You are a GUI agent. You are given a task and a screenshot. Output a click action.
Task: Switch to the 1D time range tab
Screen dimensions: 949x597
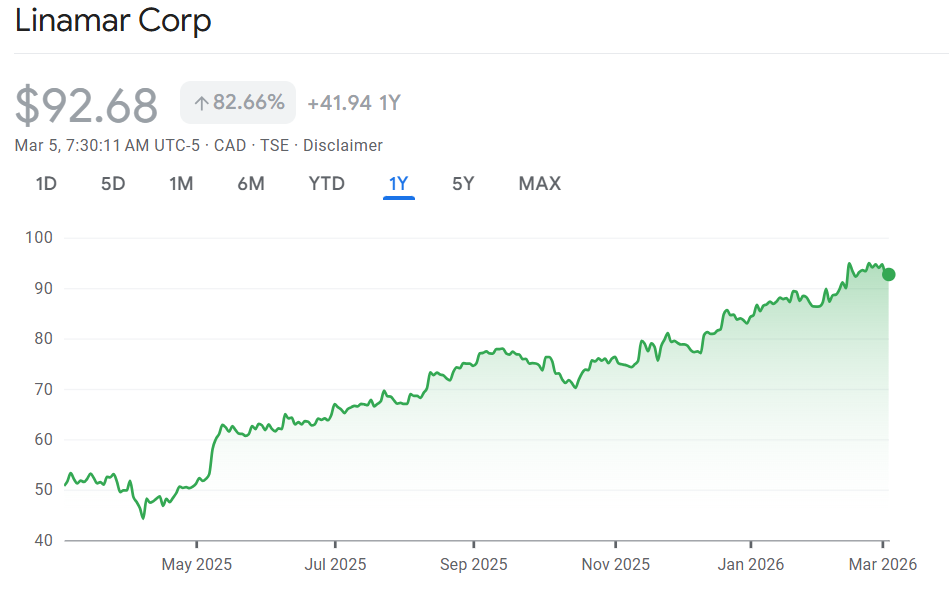46,184
